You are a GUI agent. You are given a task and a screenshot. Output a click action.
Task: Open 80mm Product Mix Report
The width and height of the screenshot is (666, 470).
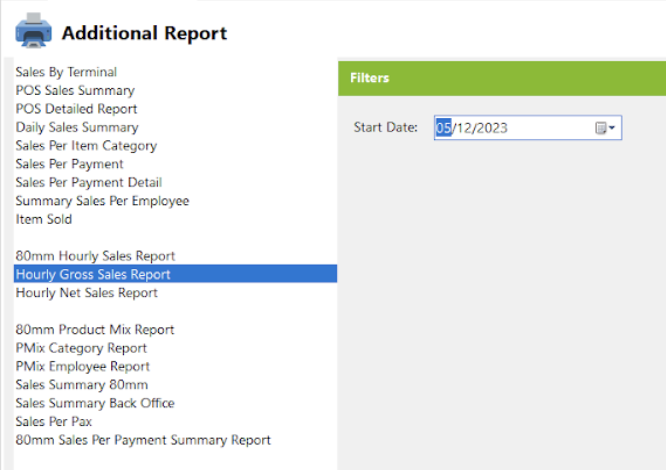pyautogui.click(x=95, y=329)
